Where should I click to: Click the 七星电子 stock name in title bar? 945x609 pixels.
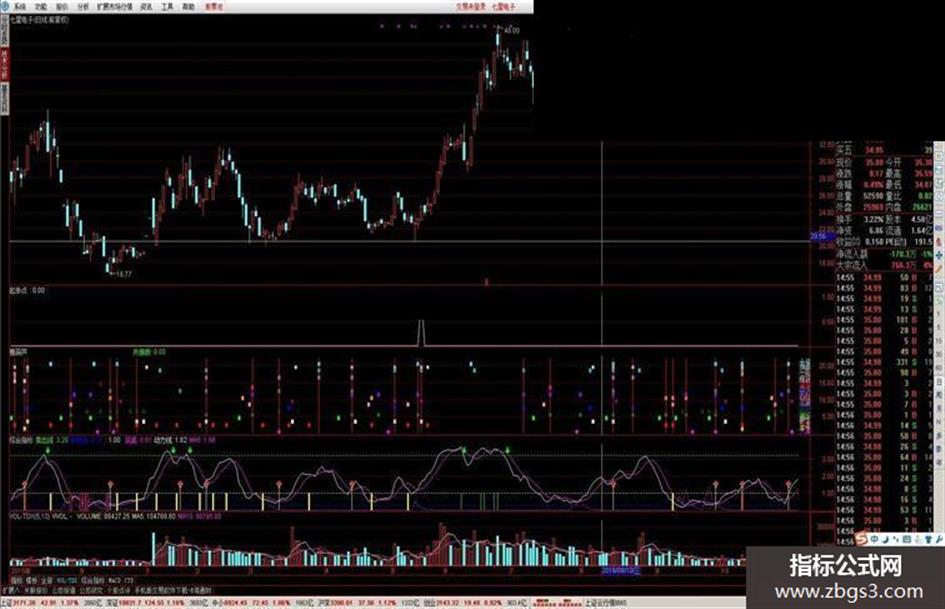504,7
